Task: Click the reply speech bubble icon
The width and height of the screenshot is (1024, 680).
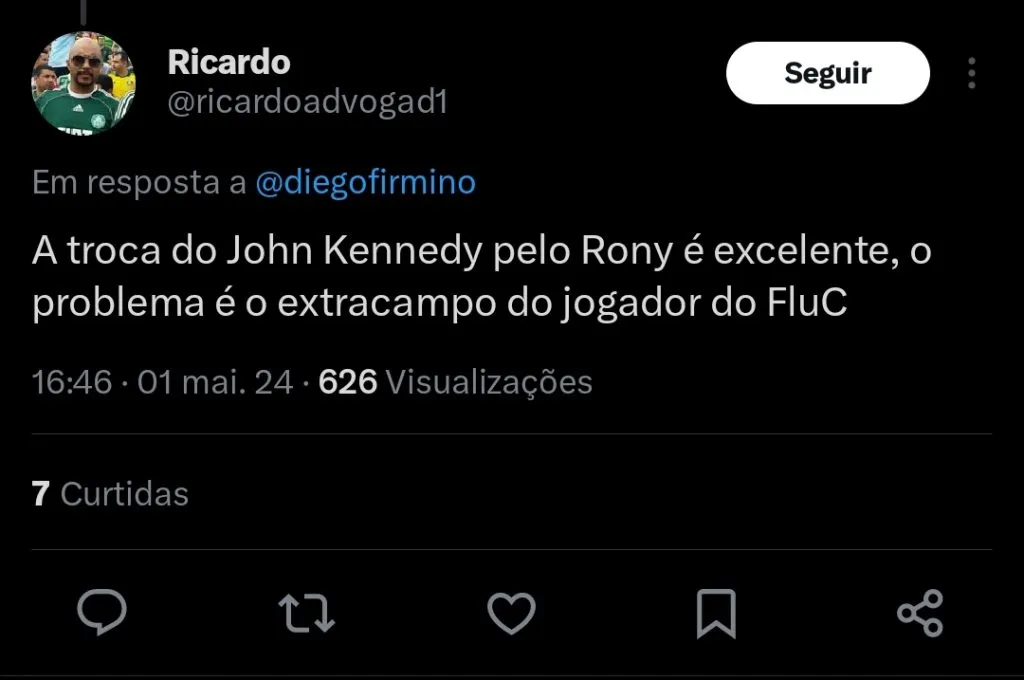Action: 102,612
